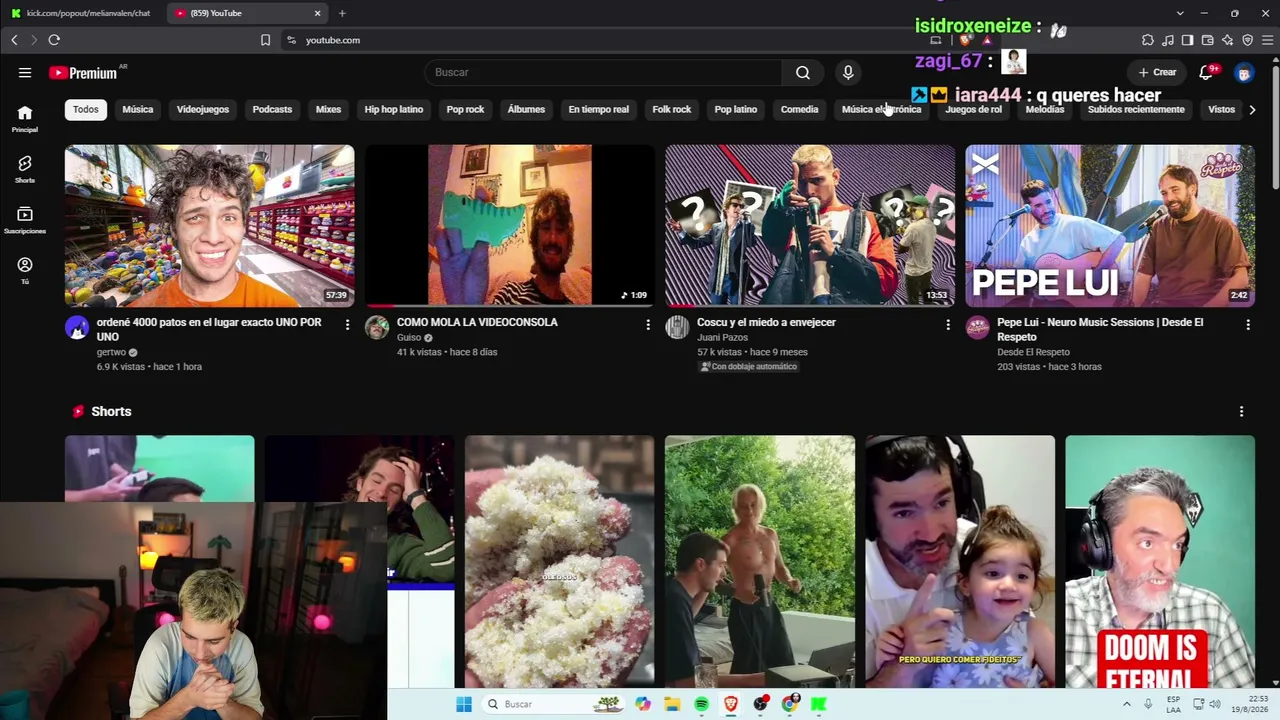Open the browser main menu
The height and width of the screenshot is (720, 1280).
click(1267, 40)
